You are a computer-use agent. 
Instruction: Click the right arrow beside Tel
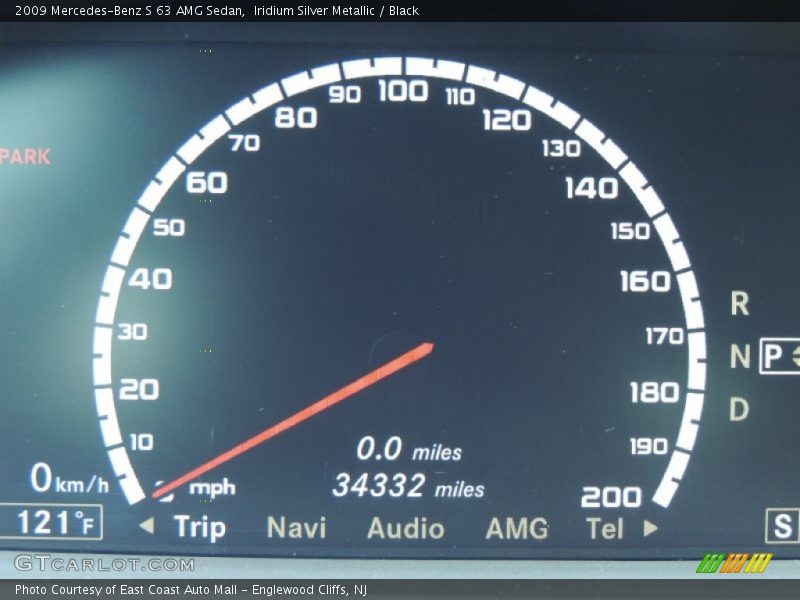coord(651,528)
